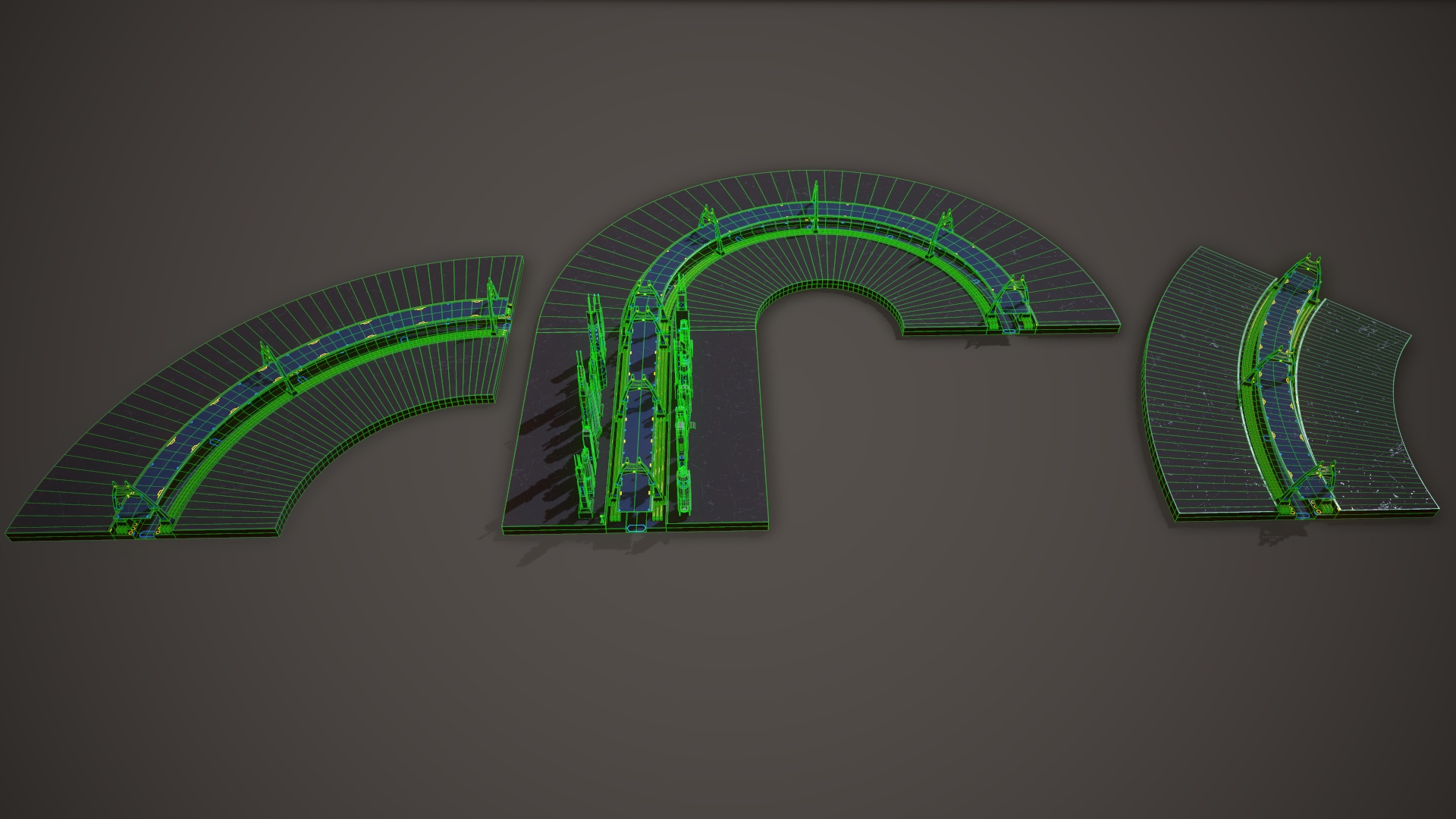Click the cyan hexagon marker below the straight track
Image resolution: width=1456 pixels, height=819 pixels.
[x=636, y=528]
